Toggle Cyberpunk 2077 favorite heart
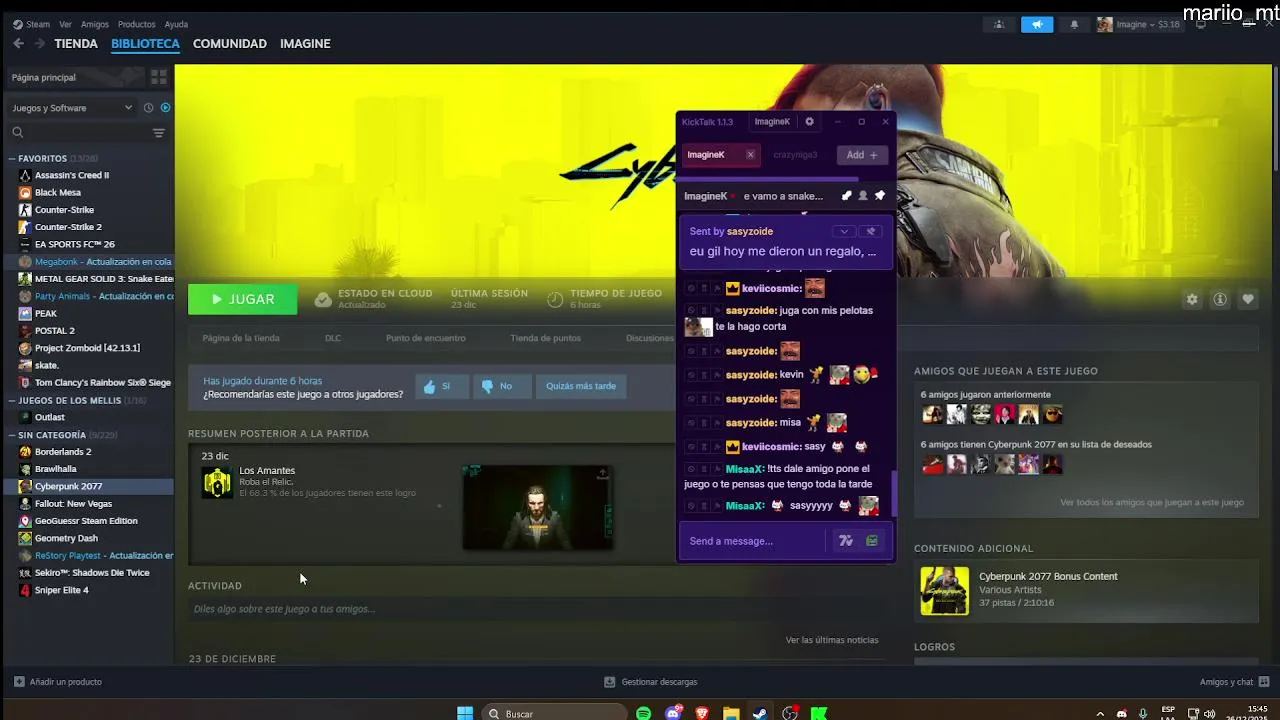 coord(1248,299)
